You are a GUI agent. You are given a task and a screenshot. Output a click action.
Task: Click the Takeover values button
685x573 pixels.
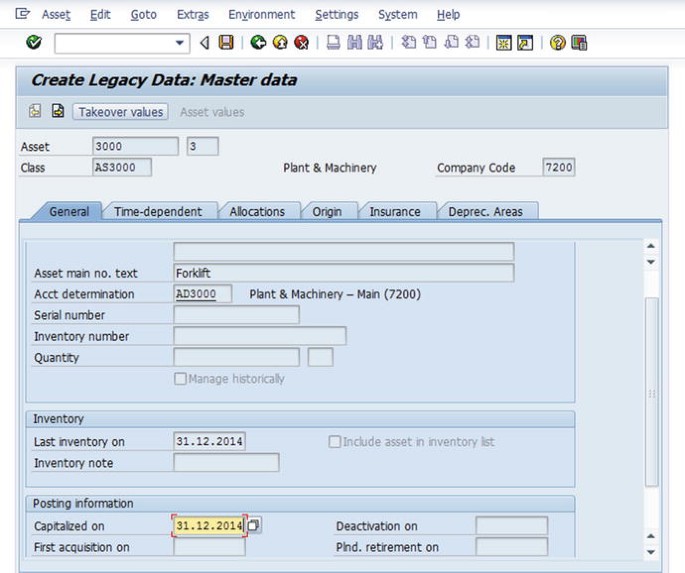pyautogui.click(x=121, y=112)
